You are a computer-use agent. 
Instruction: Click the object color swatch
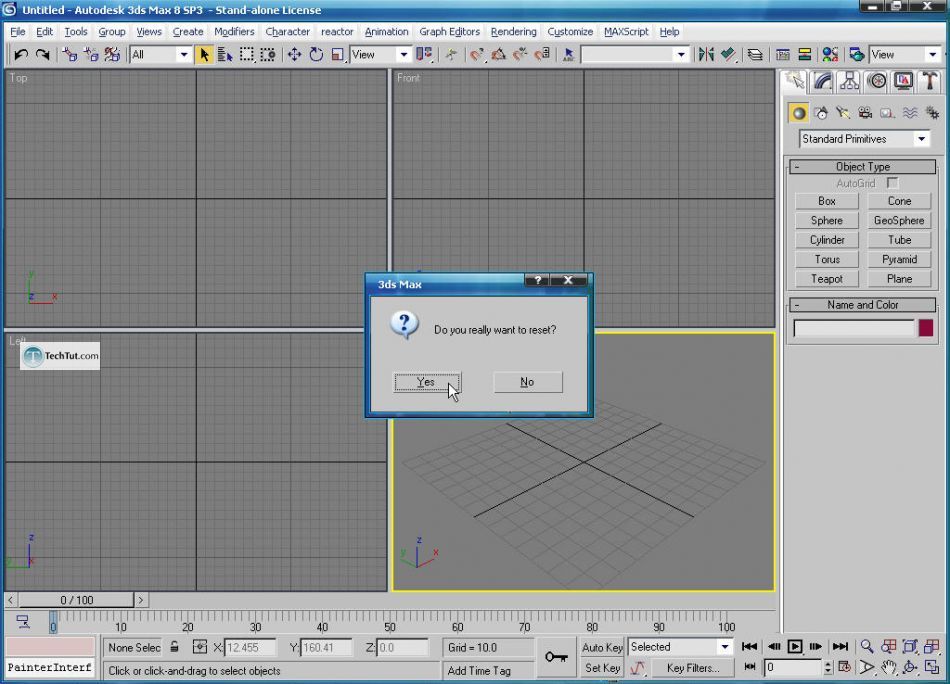click(926, 328)
